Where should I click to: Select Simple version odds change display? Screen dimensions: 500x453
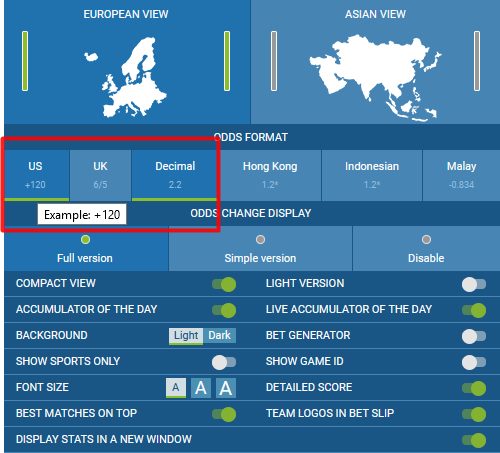pos(260,249)
